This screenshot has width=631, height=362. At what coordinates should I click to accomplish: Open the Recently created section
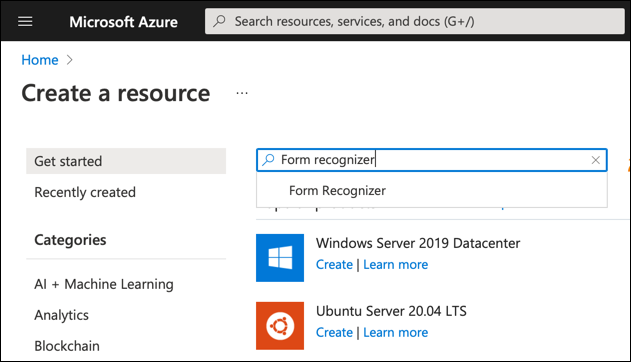point(85,192)
